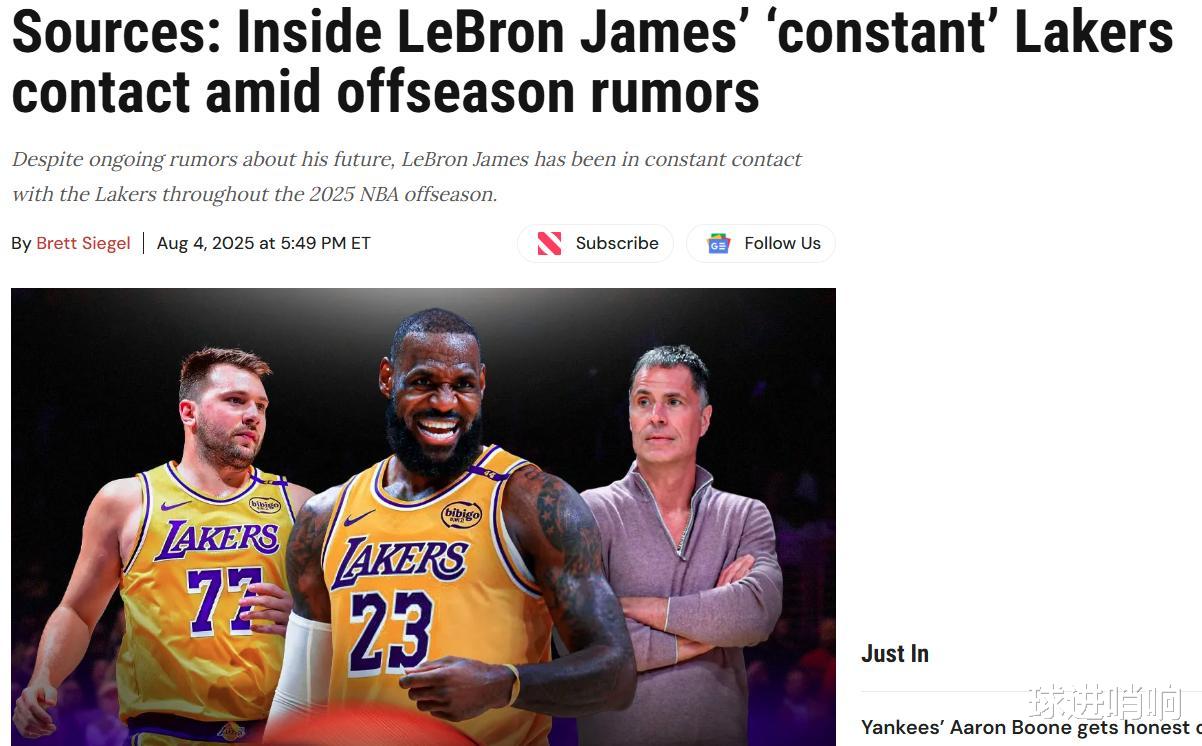This screenshot has height=746, width=1202.
Task: Click the Aug 4, 2025 timestamp
Action: pyautogui.click(x=264, y=243)
